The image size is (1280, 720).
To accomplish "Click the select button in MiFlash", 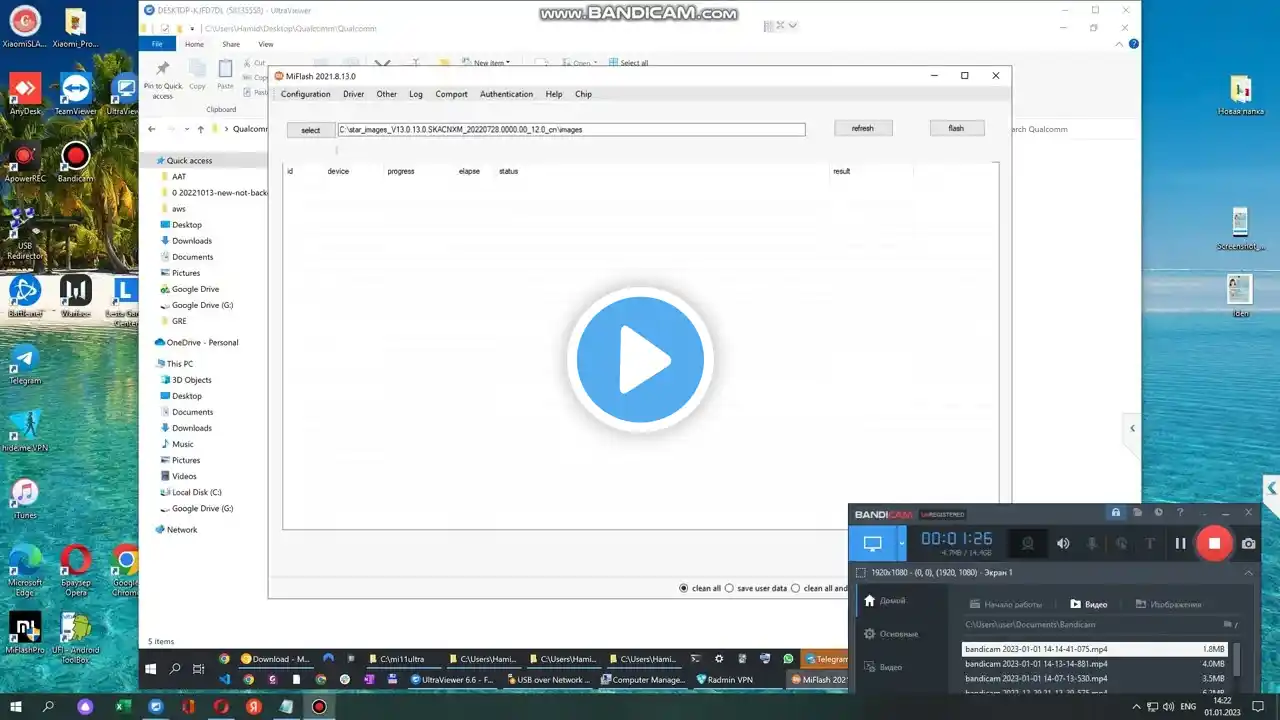I will [x=311, y=130].
